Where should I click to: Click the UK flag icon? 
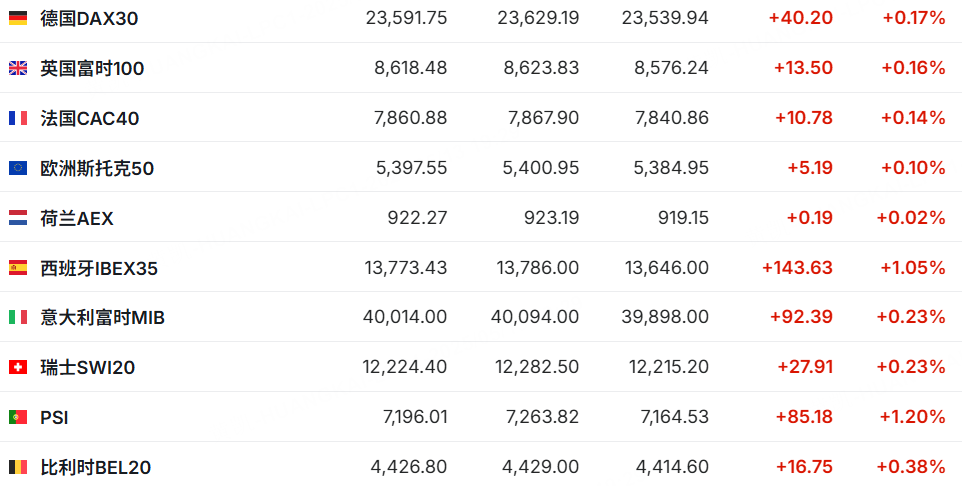18,68
